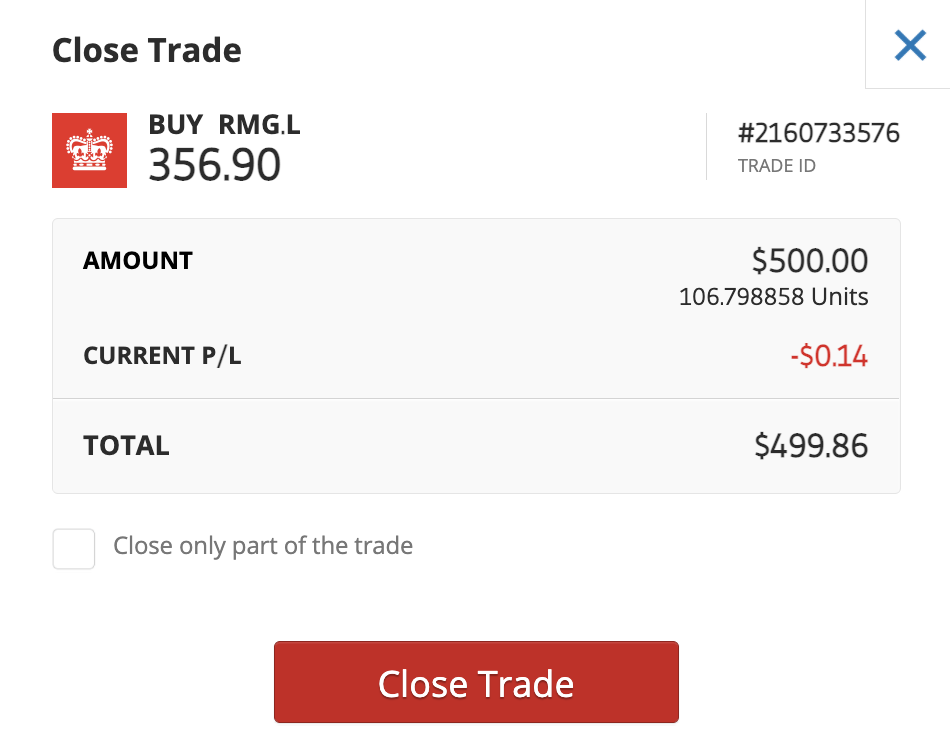Image resolution: width=950 pixels, height=738 pixels.
Task: Click the 356.90 price value
Action: (x=214, y=165)
